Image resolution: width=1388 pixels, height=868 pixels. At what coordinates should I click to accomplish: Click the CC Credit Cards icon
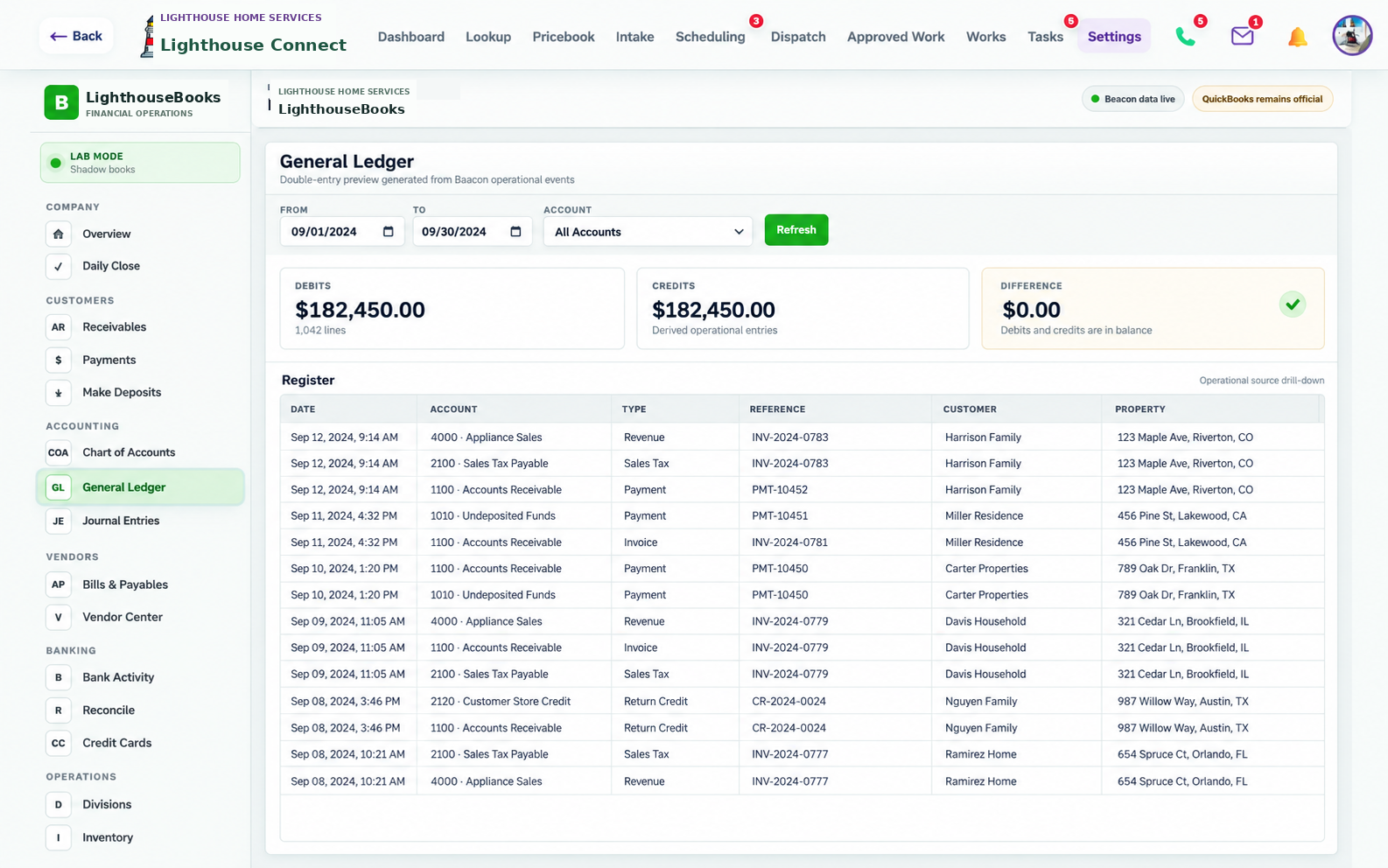point(59,743)
